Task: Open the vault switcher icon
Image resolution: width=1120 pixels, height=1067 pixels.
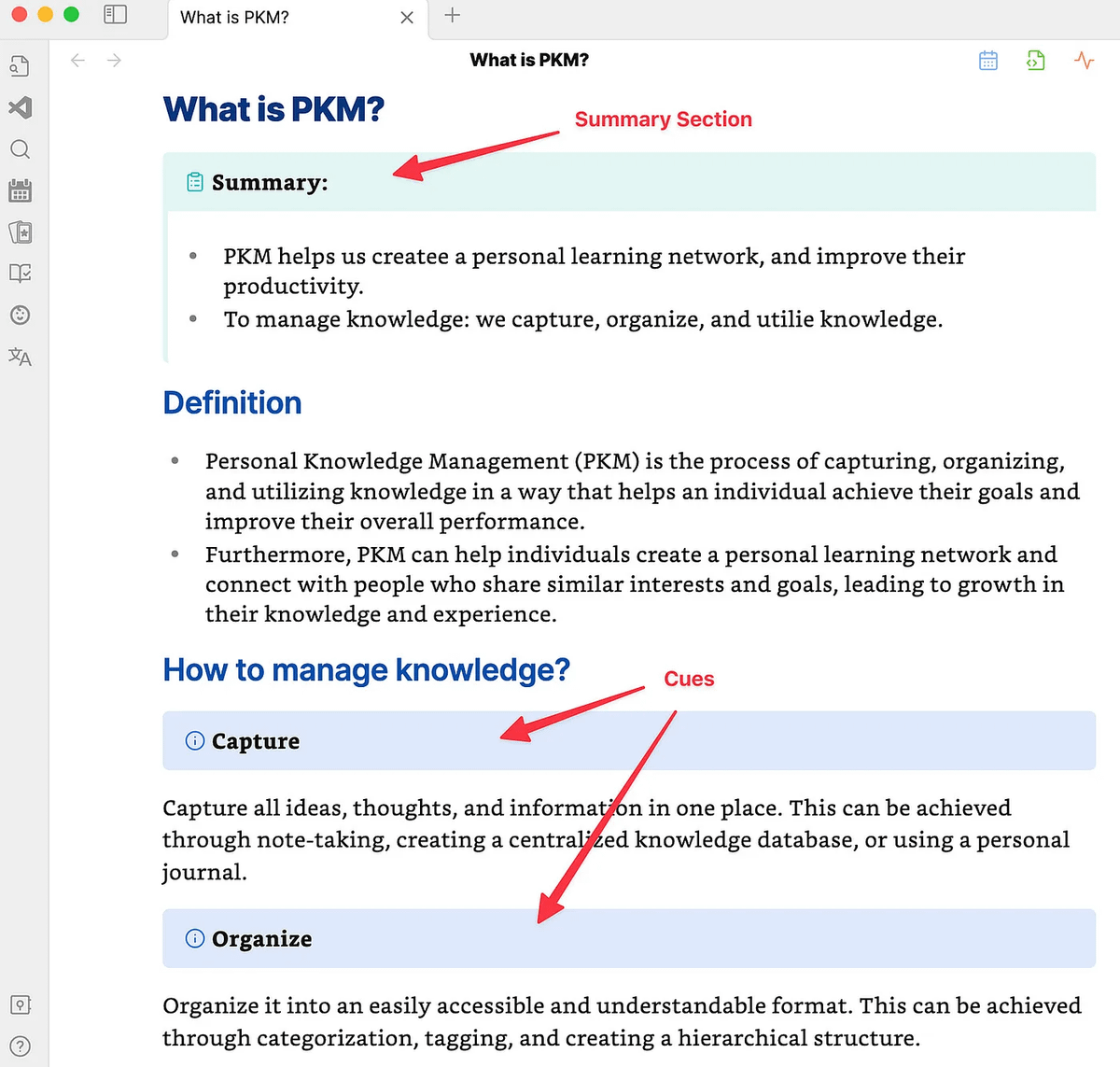Action: (x=20, y=1004)
